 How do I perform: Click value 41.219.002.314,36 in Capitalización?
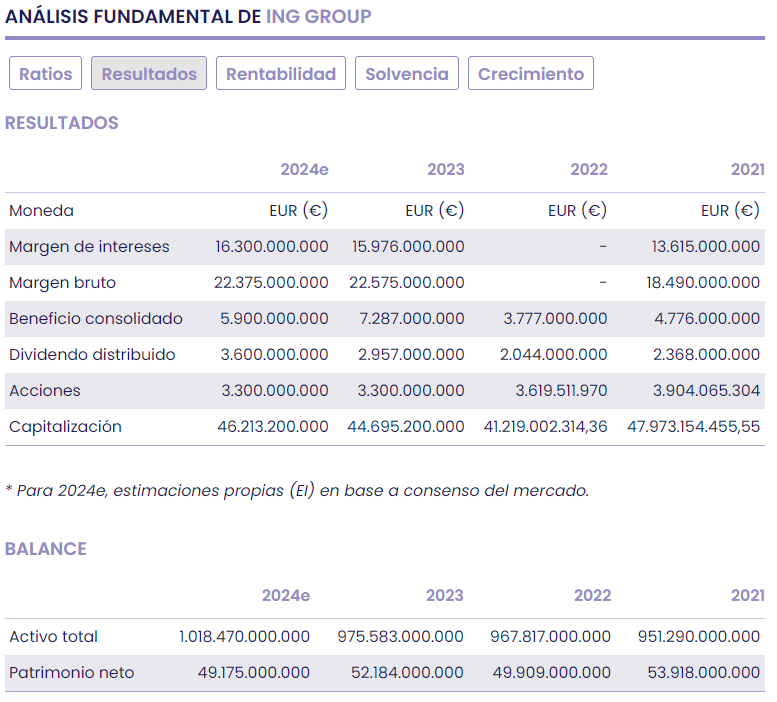pos(546,427)
